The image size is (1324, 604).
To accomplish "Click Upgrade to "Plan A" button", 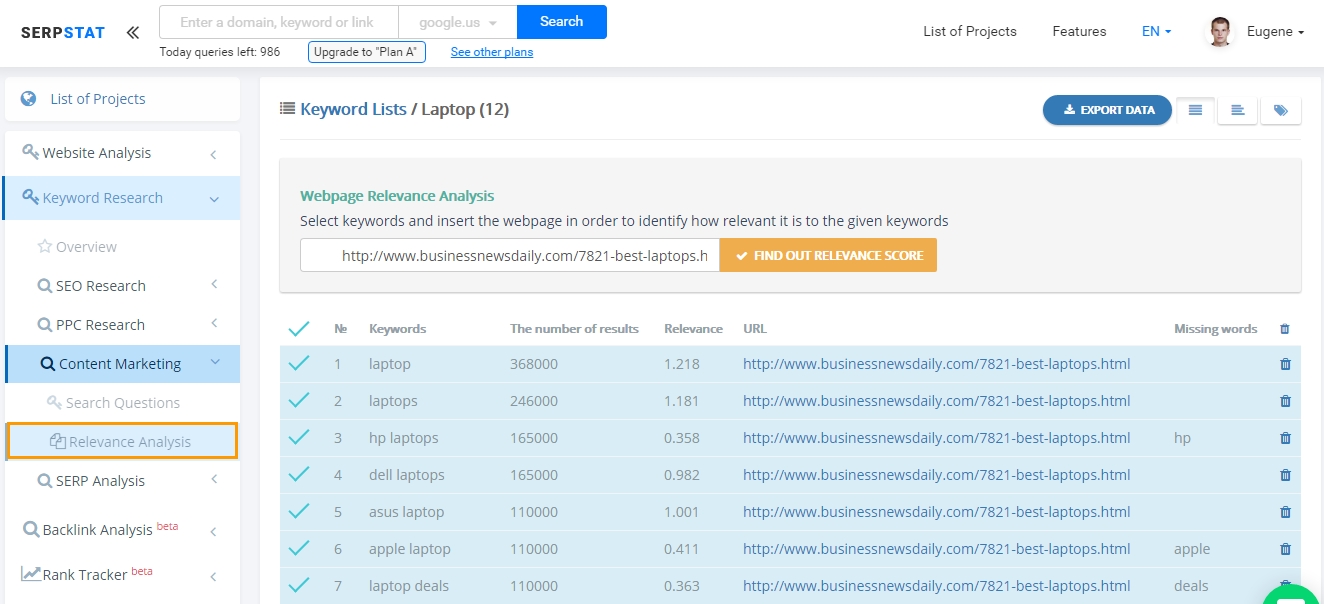I will point(367,52).
